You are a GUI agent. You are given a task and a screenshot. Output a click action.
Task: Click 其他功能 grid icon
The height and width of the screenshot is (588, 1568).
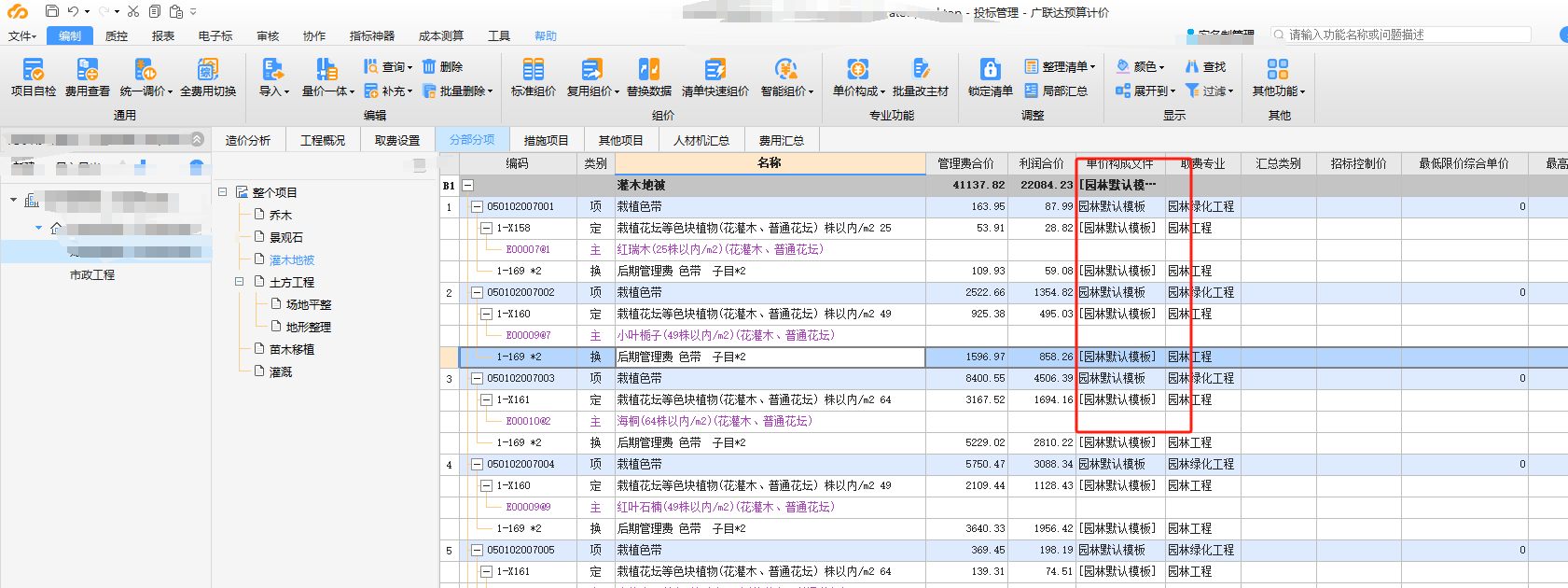point(1278,70)
